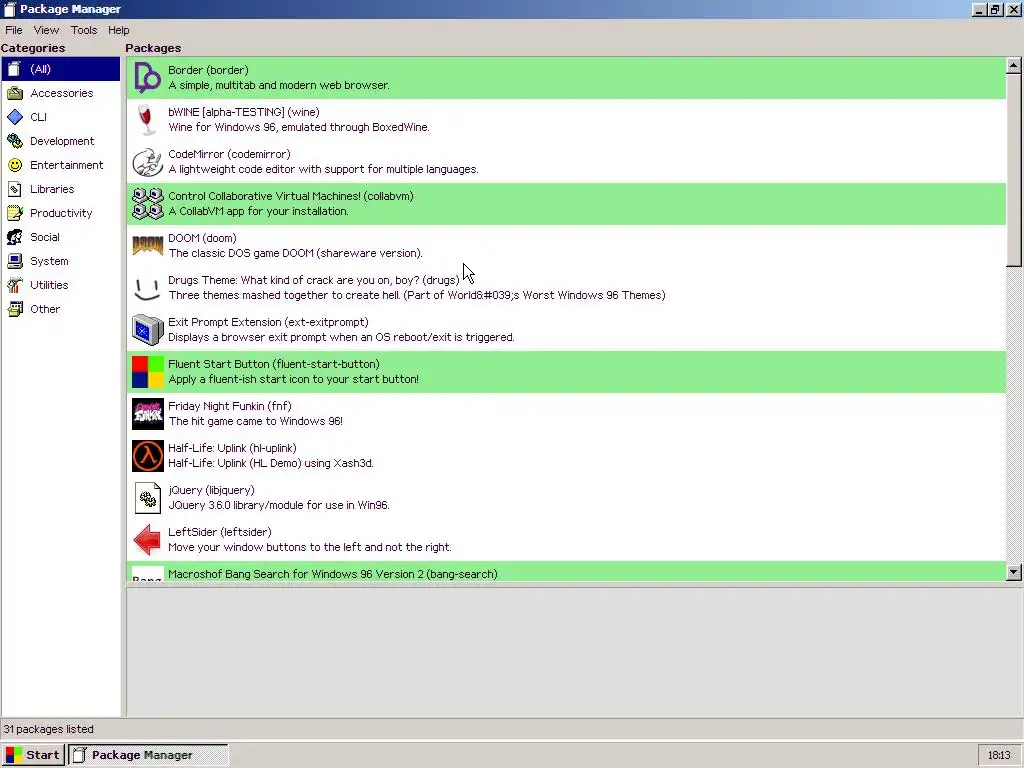
Task: Click 'Move your window buttons to the left' description
Action: point(310,547)
